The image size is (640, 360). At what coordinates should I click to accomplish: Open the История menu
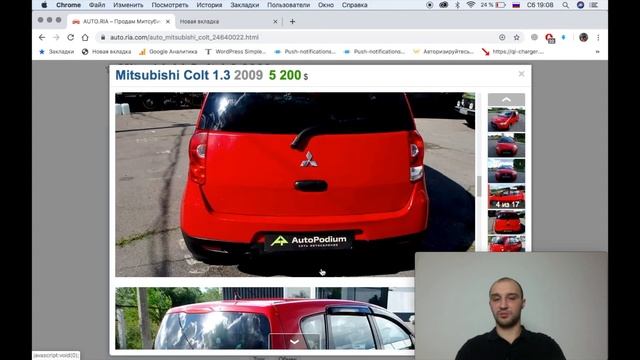pos(209,5)
